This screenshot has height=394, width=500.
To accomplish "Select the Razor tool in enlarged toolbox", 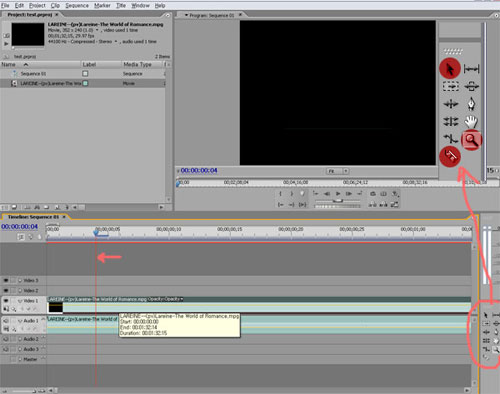I will [450, 156].
